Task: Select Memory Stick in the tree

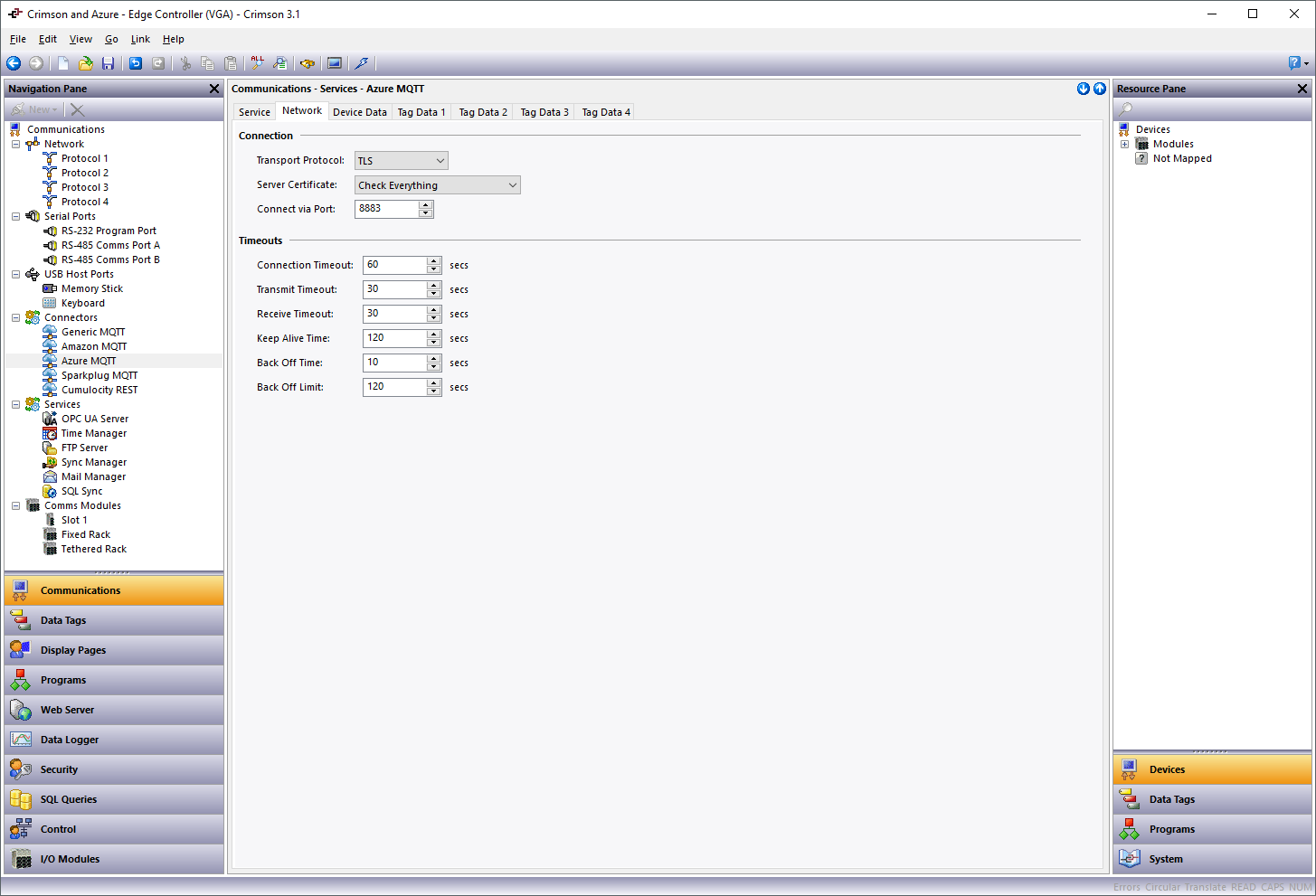Action: pos(92,288)
